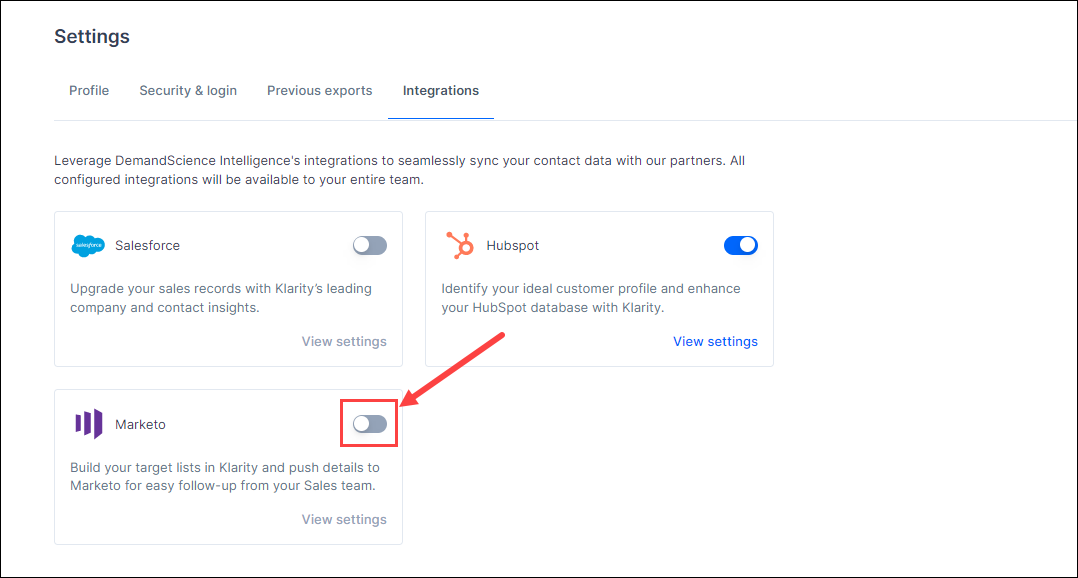Click the Settings page heading
1078x578 pixels.
(x=92, y=36)
